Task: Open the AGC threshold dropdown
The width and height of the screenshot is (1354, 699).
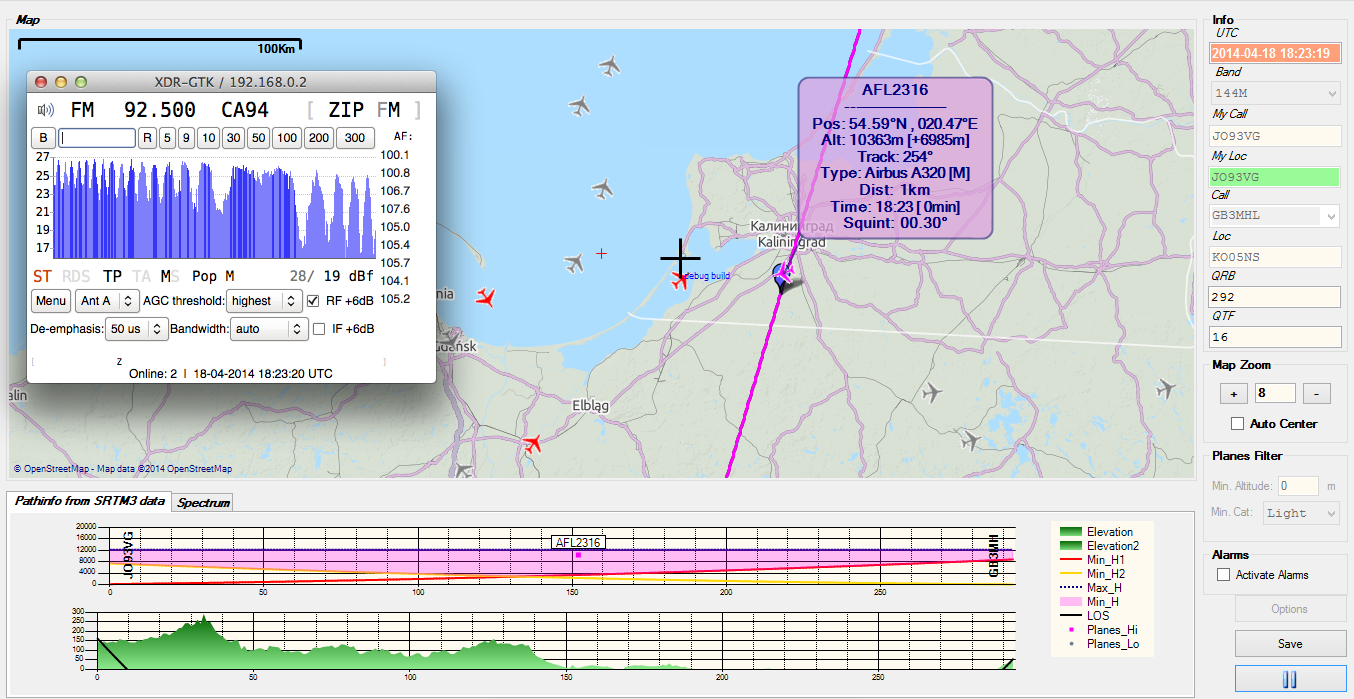Action: 263,301
